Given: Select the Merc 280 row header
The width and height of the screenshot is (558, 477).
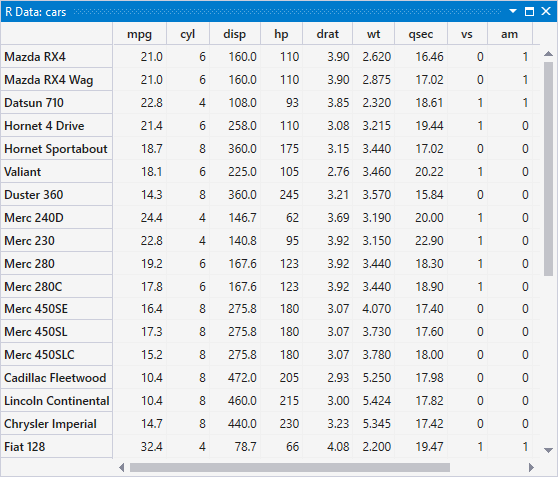Looking at the screenshot, I should (x=57, y=263).
